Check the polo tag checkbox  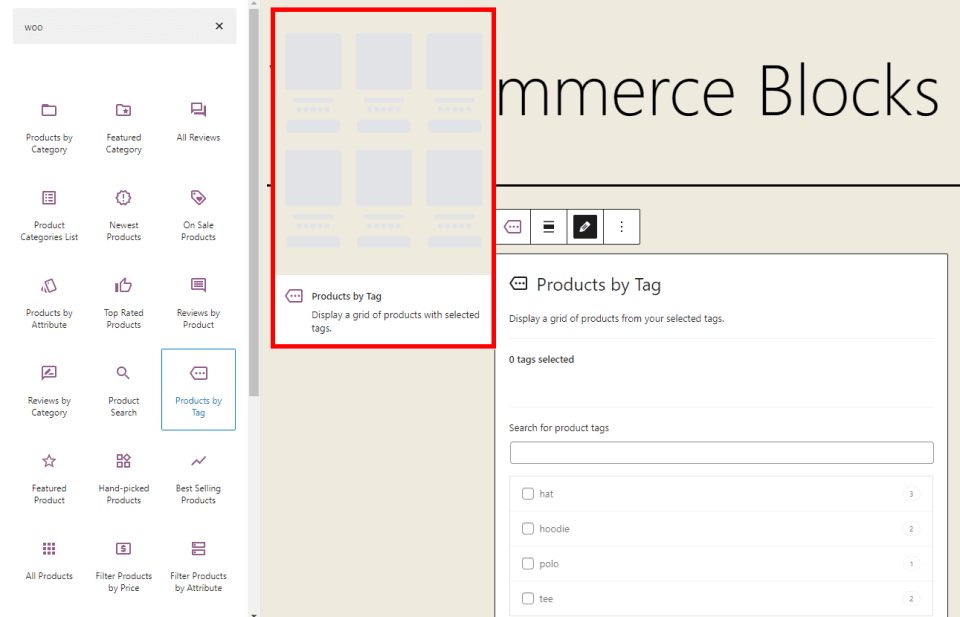[528, 563]
